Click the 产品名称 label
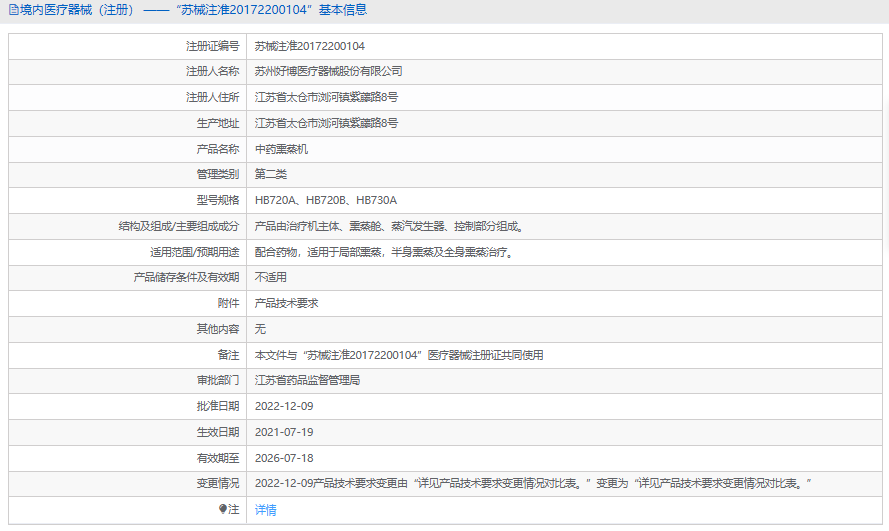 coord(218,149)
